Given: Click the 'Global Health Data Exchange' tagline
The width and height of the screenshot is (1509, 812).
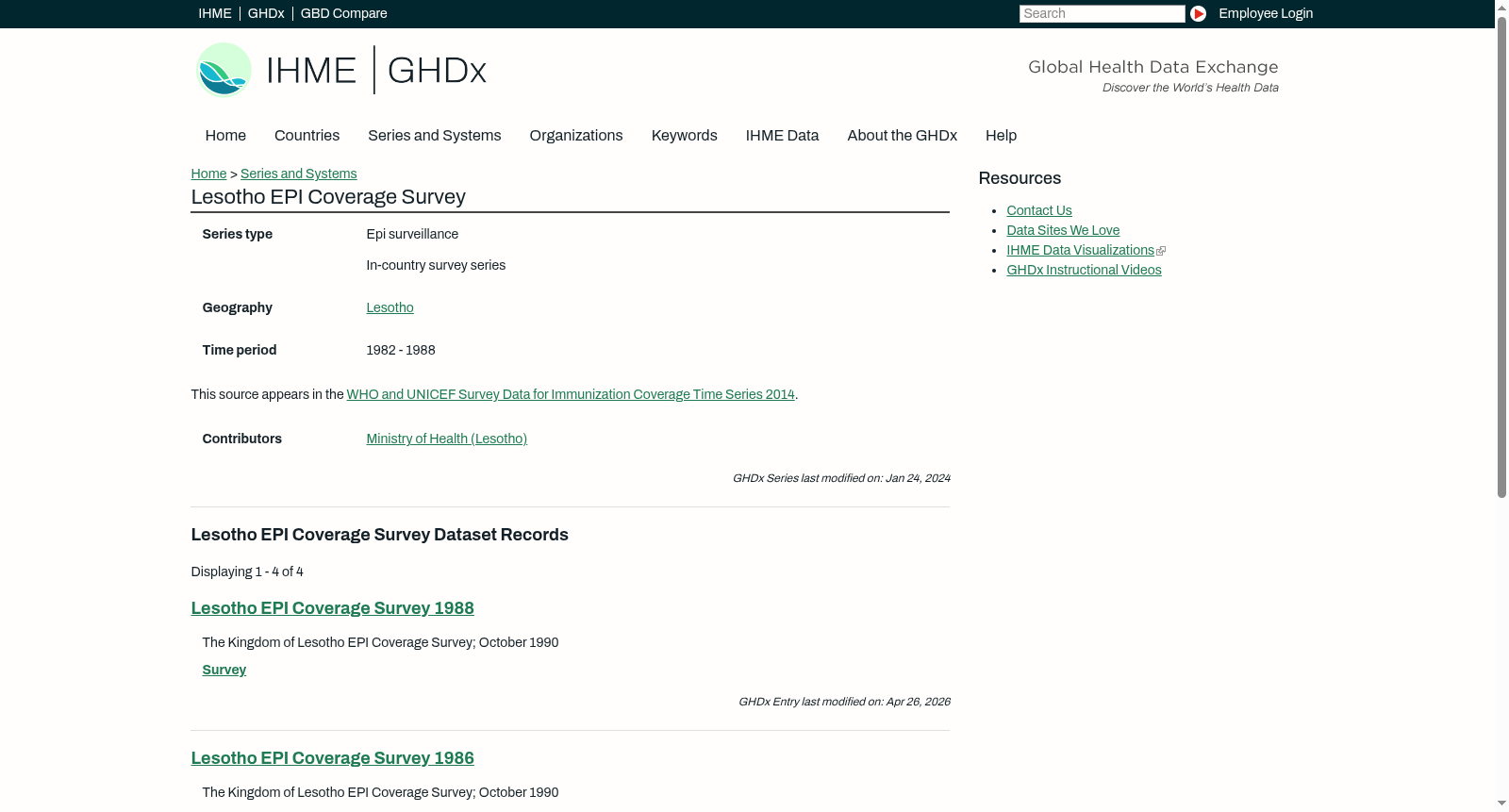Looking at the screenshot, I should pos(1152,67).
